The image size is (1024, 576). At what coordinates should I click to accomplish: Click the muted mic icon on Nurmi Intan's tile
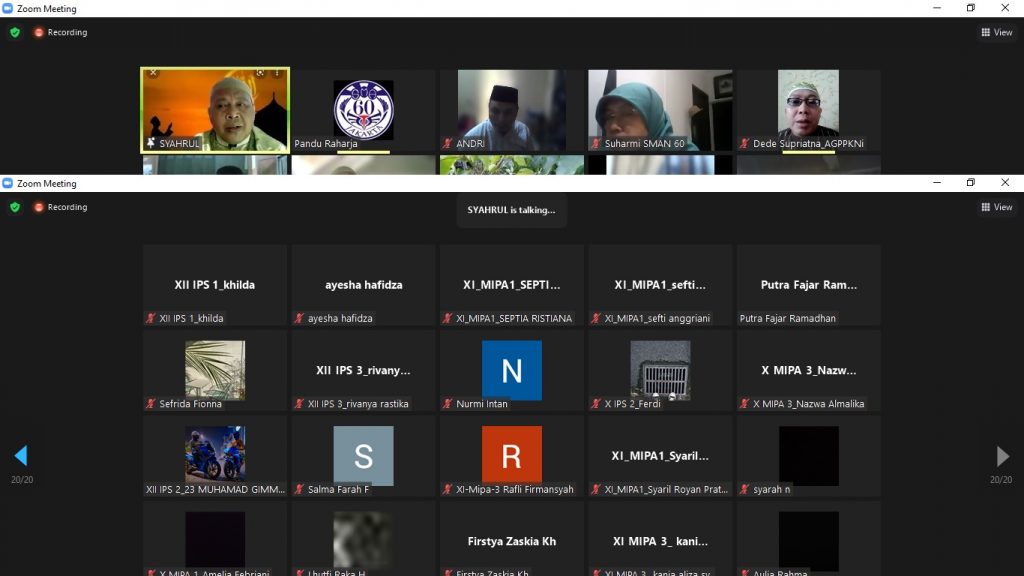448,404
